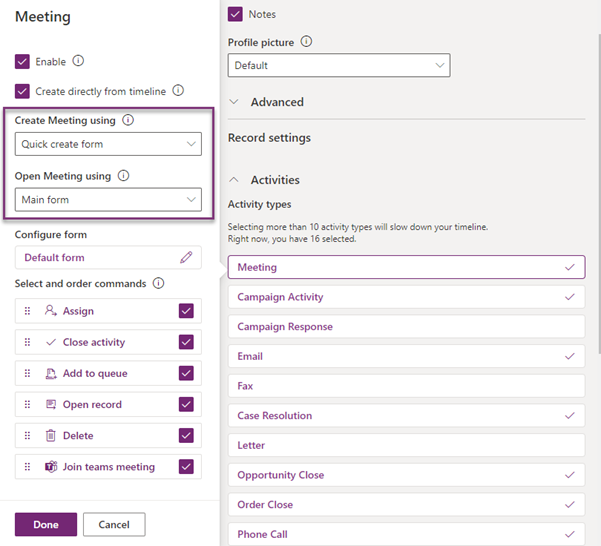Click the Add to queue icon
This screenshot has height=546, width=601.
tap(52, 373)
